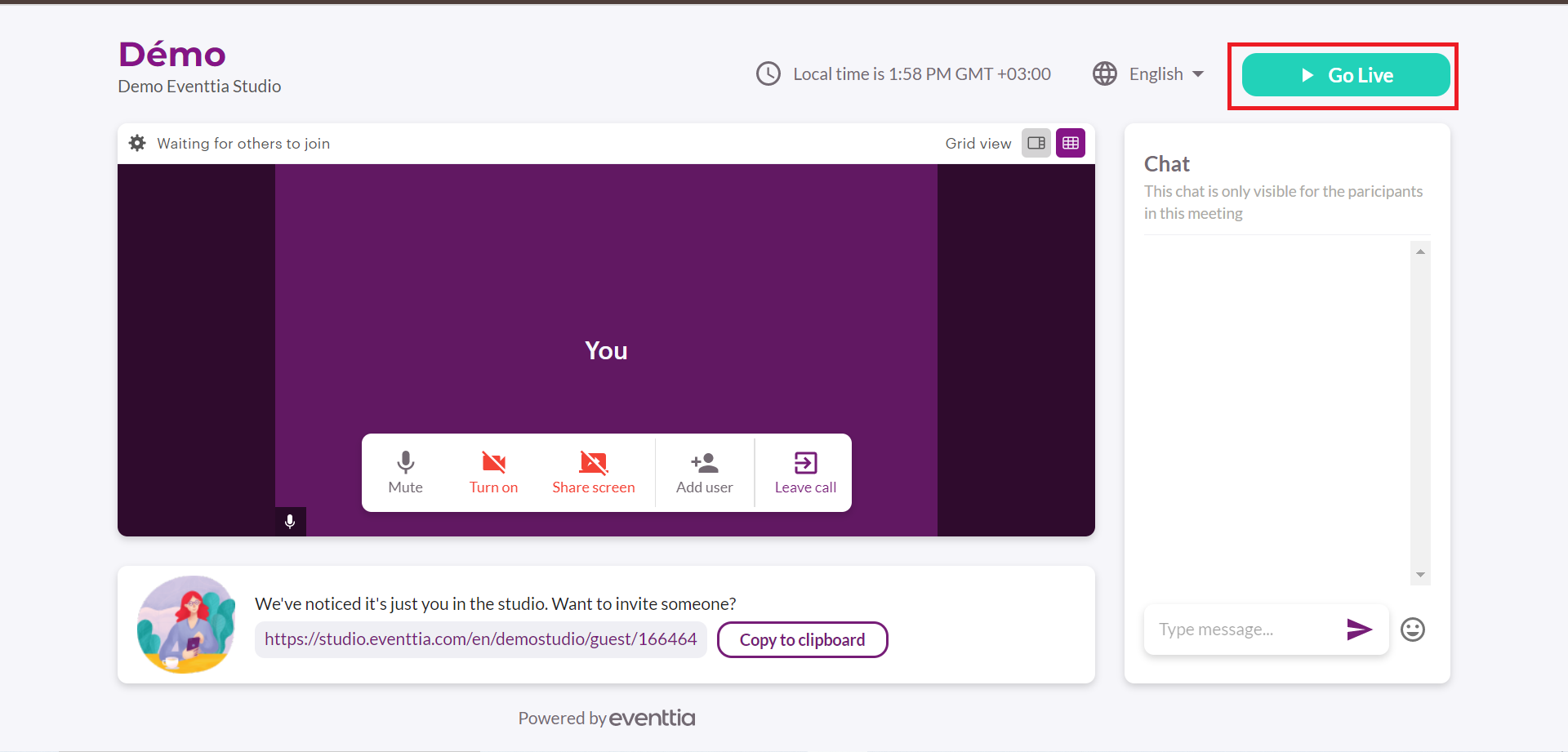Turn on the camera

point(493,473)
